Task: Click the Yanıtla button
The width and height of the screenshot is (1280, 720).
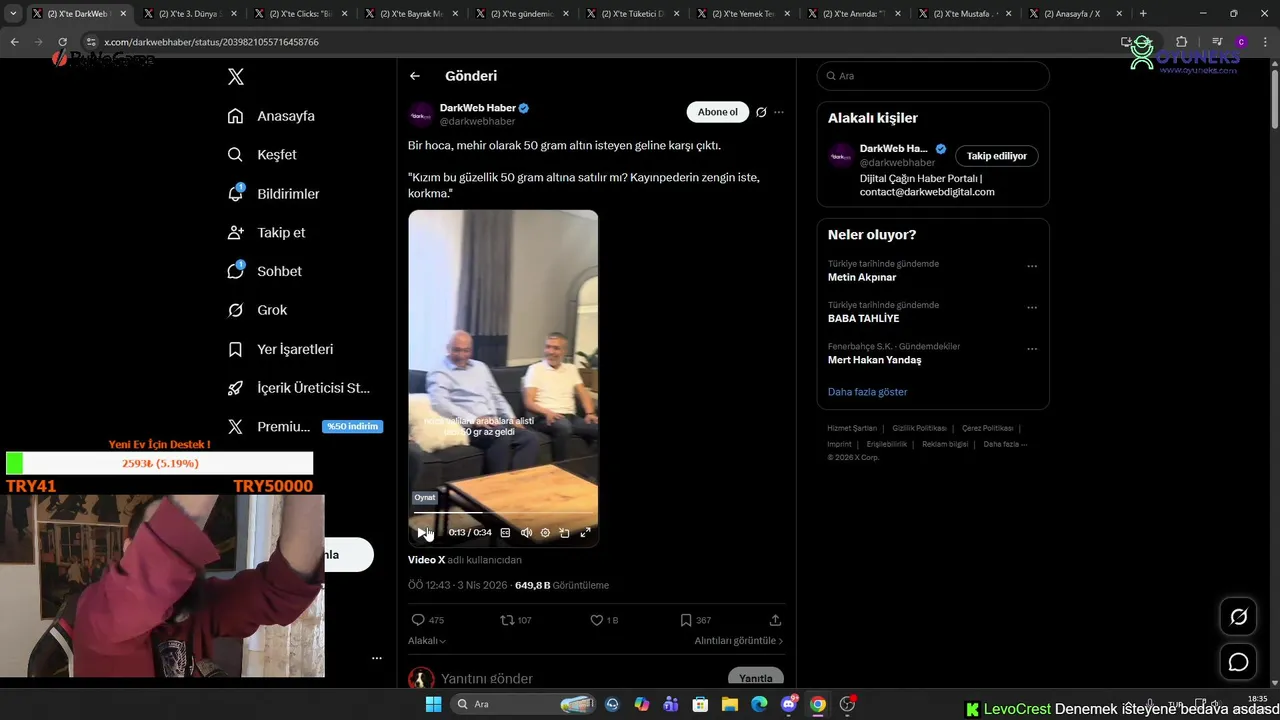Action: click(x=756, y=678)
